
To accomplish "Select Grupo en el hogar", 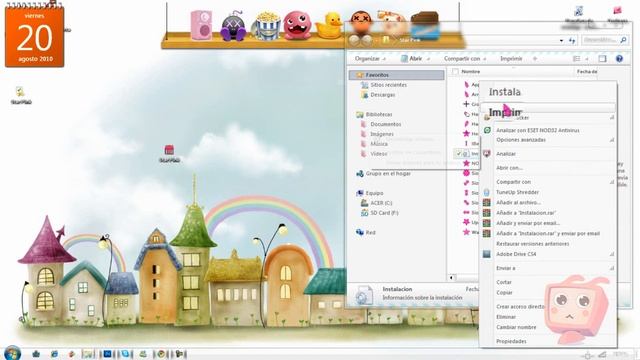I will 388,173.
